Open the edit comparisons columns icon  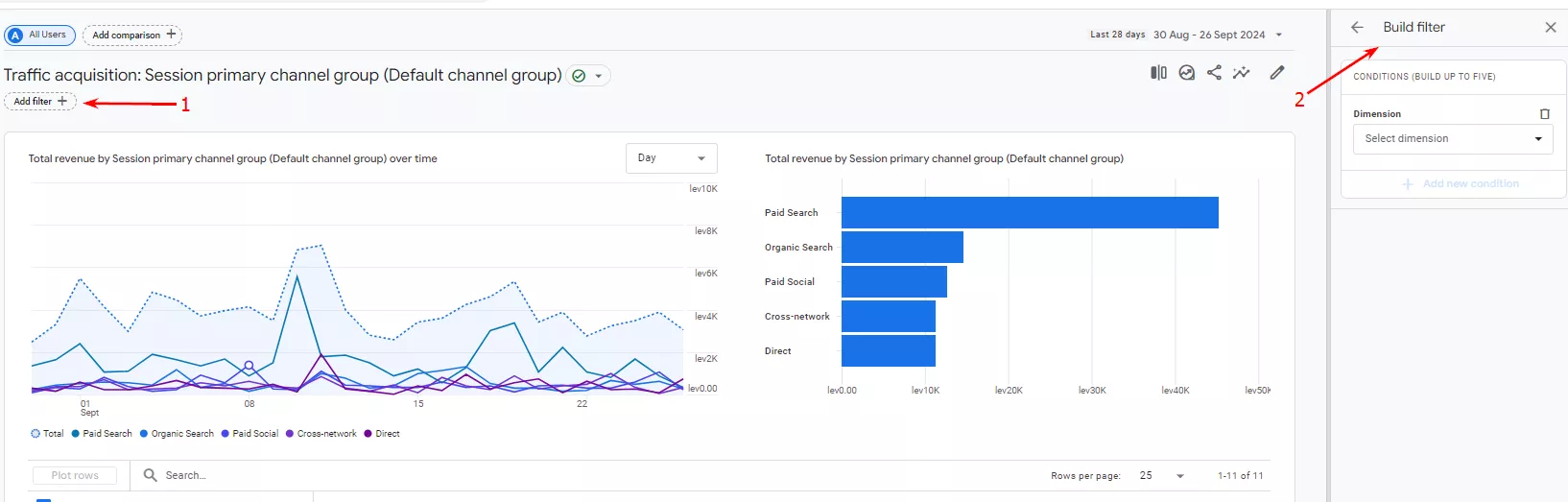(x=1158, y=73)
